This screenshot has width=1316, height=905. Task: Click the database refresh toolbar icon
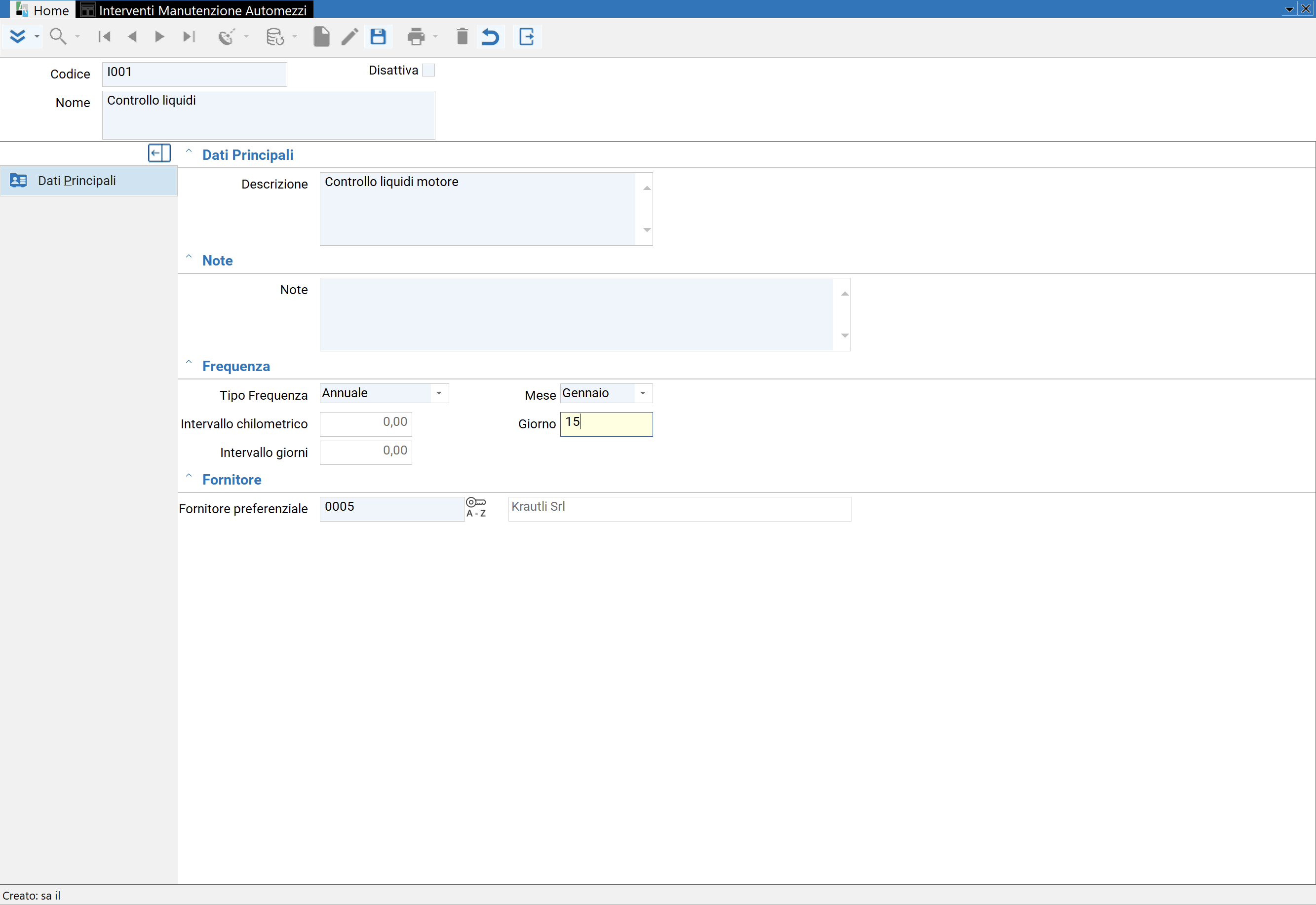click(x=275, y=37)
